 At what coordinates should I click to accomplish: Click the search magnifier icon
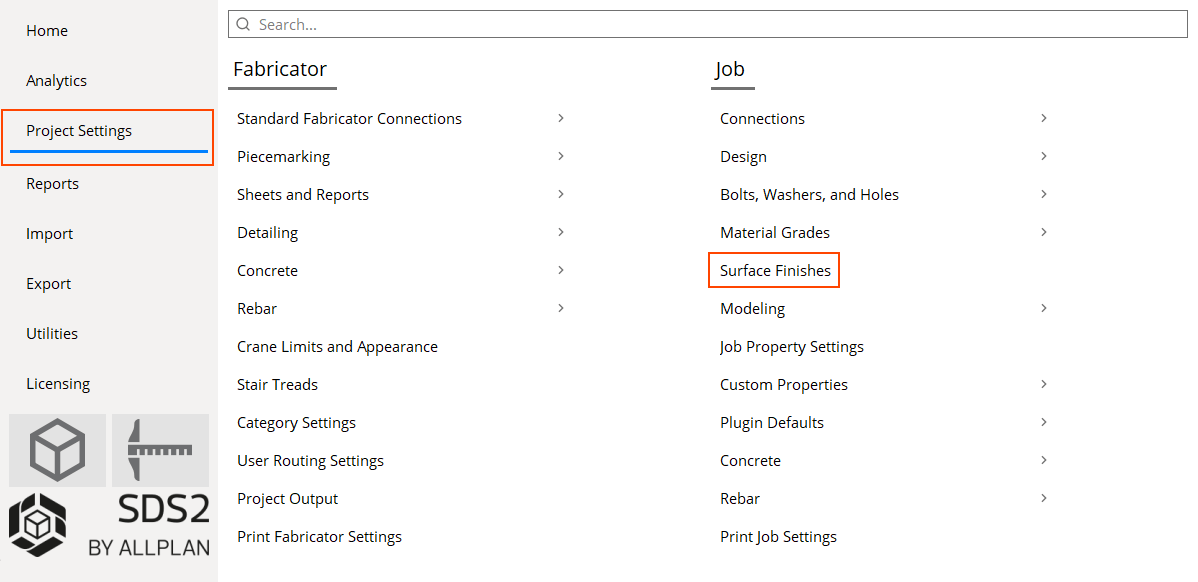click(241, 23)
